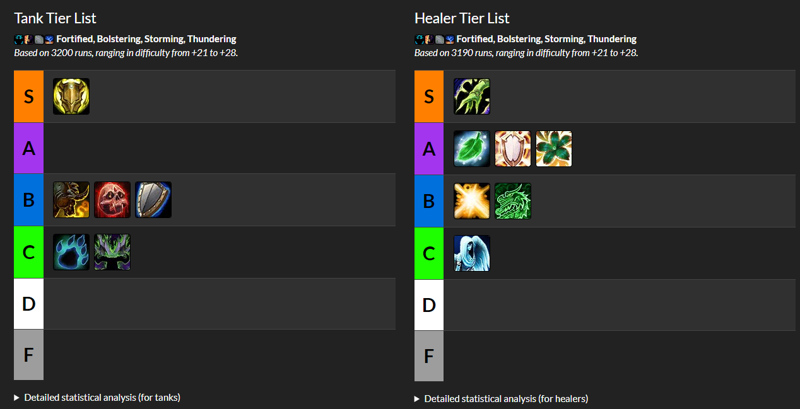Select the Protection Warrior shield icon
This screenshot has width=800, height=409.
[x=153, y=200]
